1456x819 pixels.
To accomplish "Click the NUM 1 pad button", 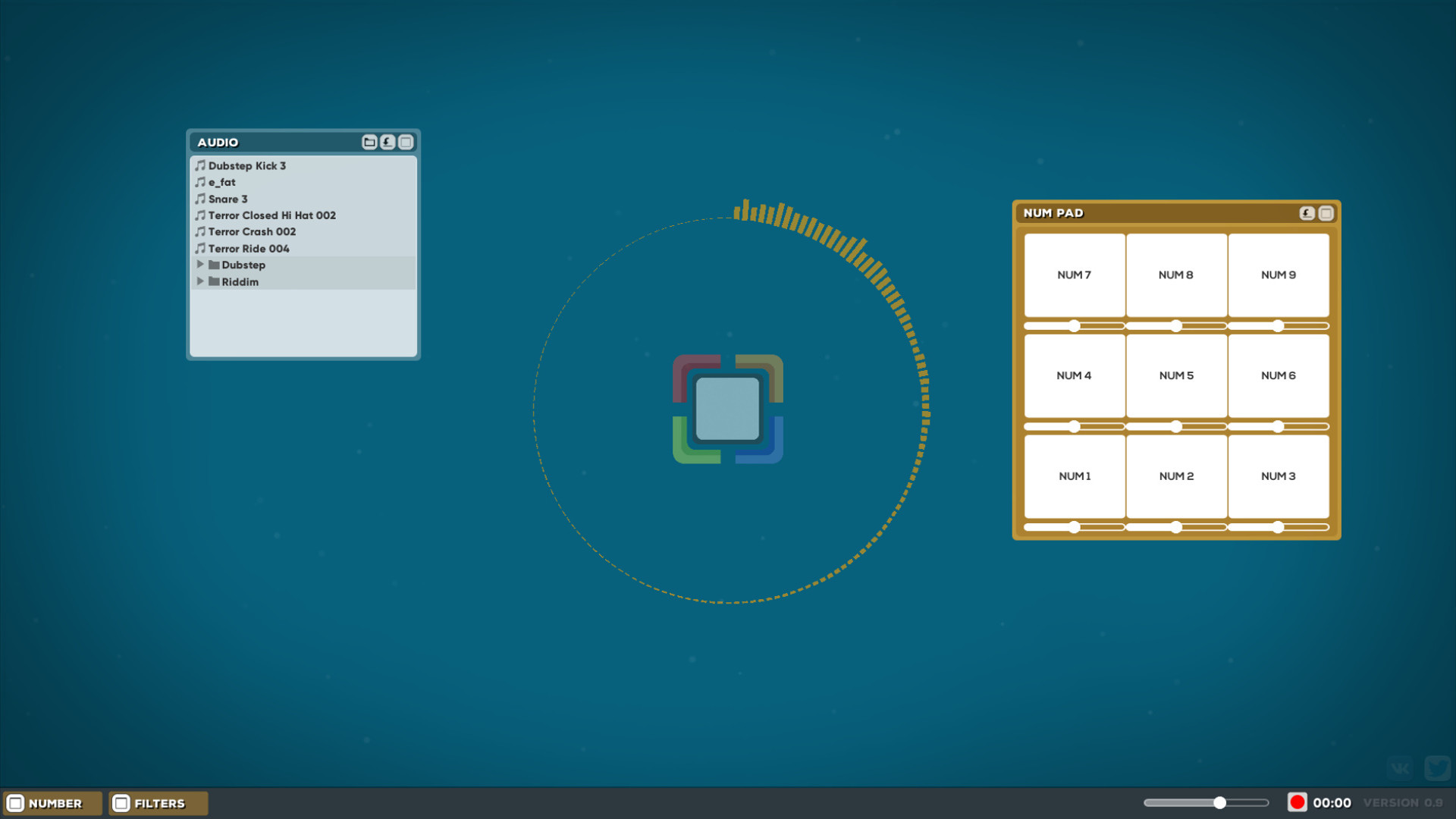I will [x=1074, y=476].
